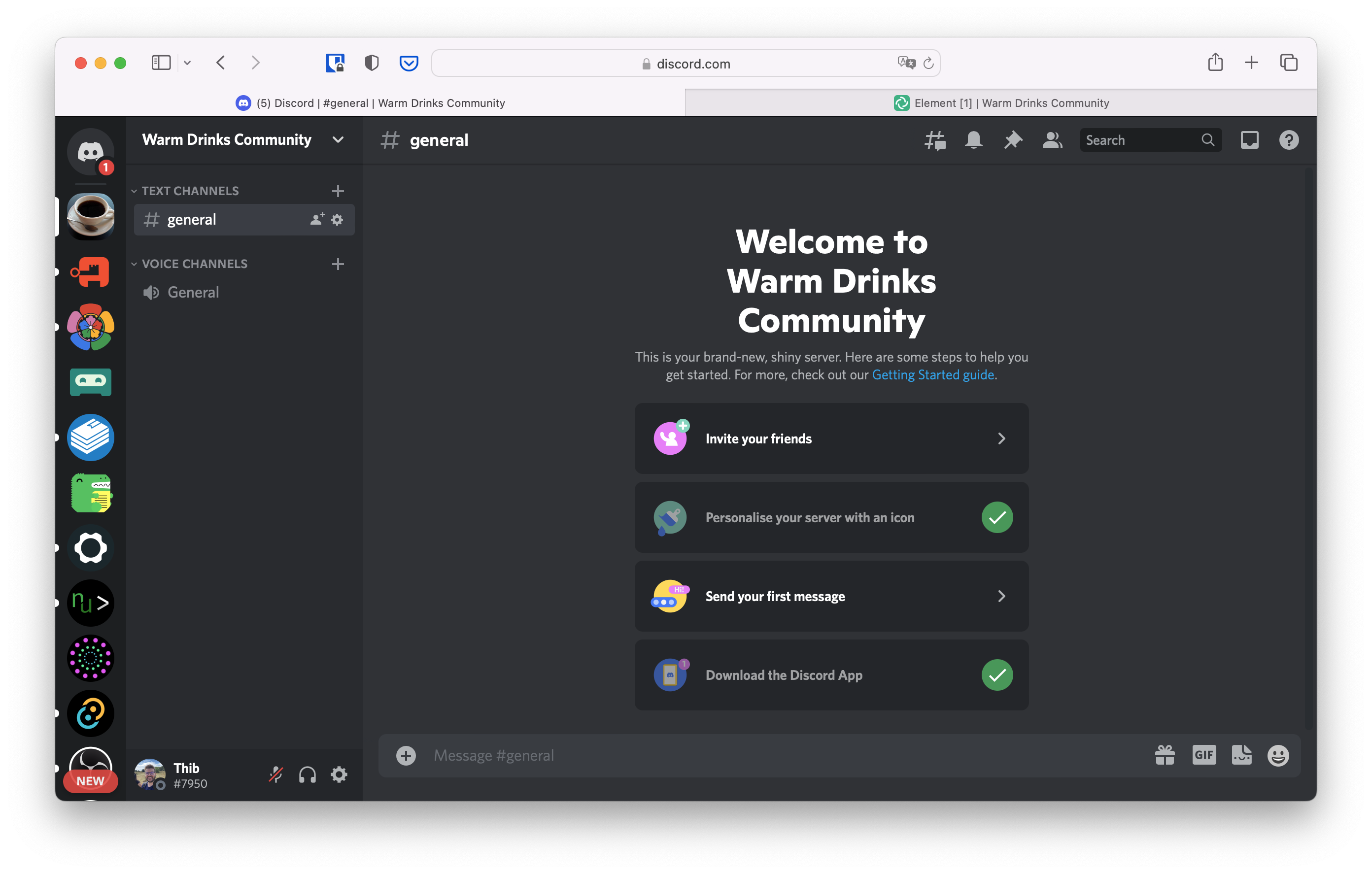Open user settings gear
Screen dimensions: 1372x874
(x=339, y=775)
